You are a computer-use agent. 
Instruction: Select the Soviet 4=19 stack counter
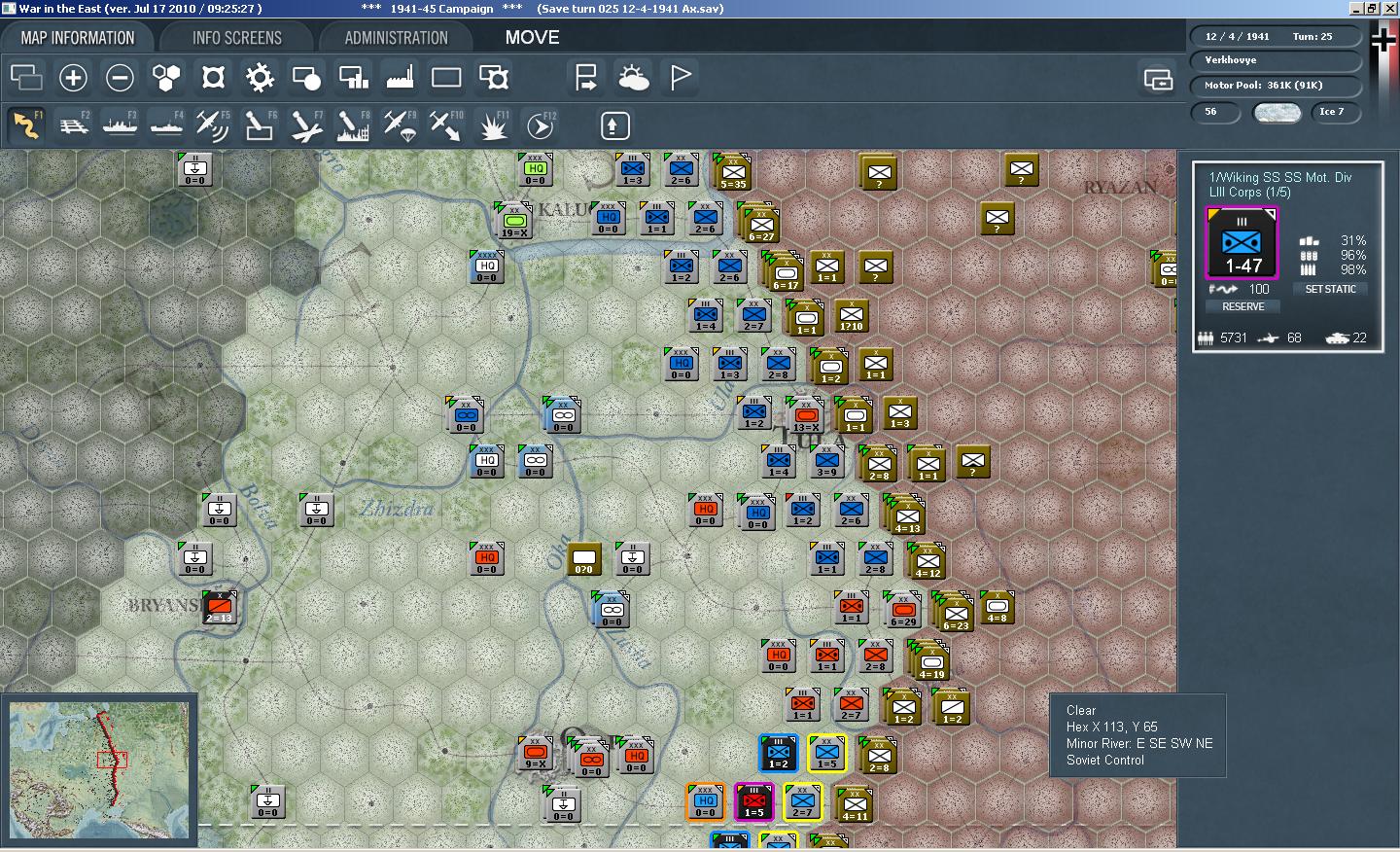[x=929, y=661]
